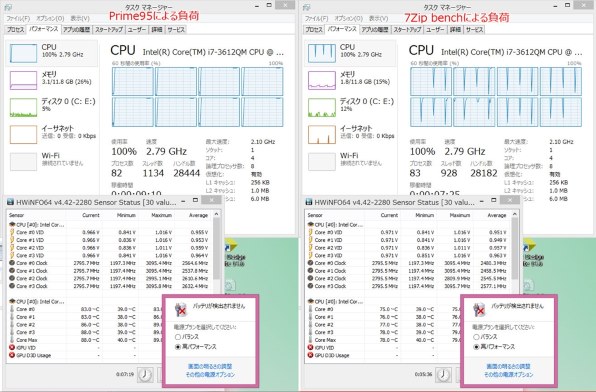This screenshot has height=392, width=596.
Task: Click scrollbar thumb in 7Zip HWiNFO list
Action: 515,248
